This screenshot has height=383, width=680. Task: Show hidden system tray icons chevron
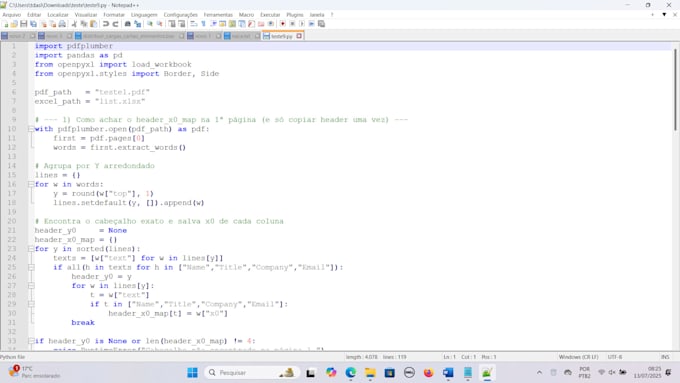click(x=539, y=373)
